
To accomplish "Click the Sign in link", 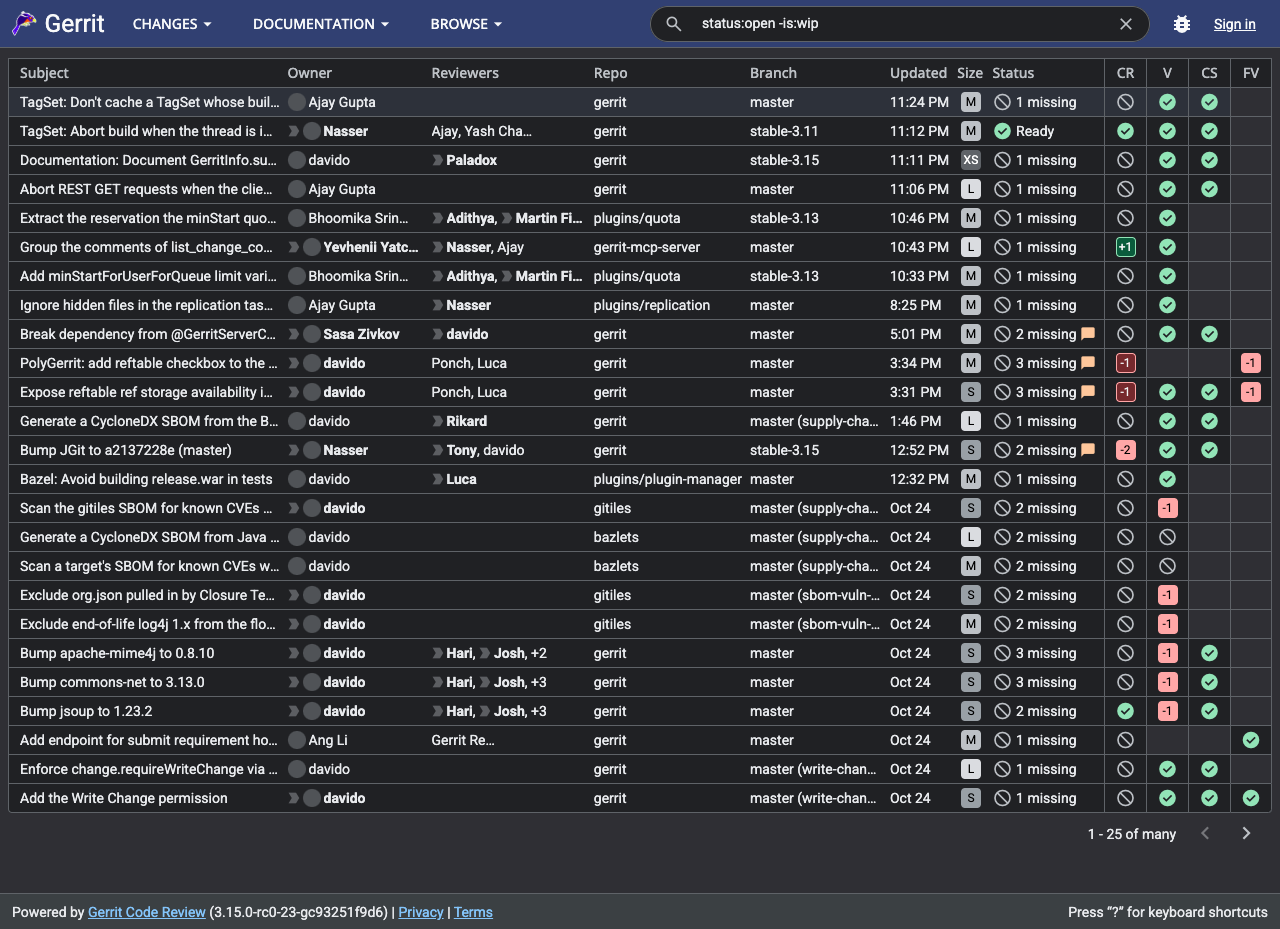I will coord(1235,24).
